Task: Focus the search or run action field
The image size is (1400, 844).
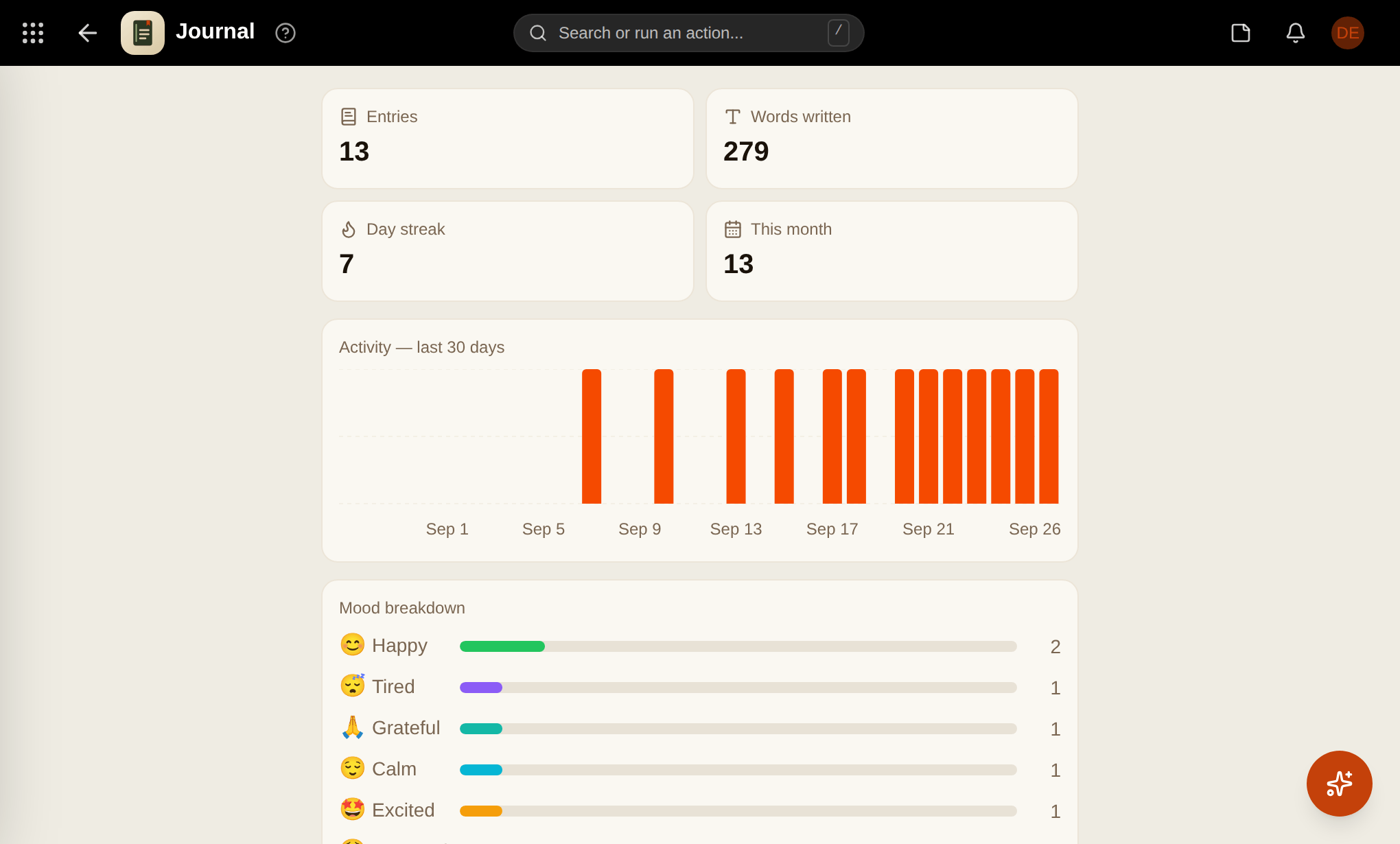Action: (x=688, y=33)
